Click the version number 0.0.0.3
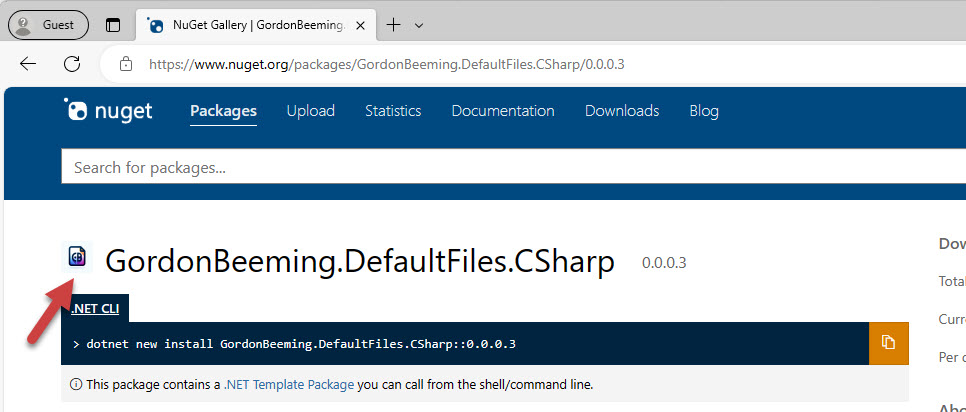Viewport: 966px width, 412px height. pos(664,263)
